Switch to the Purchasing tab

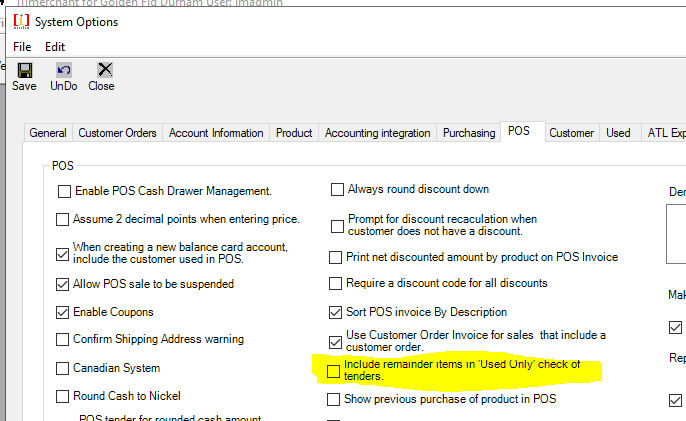469,133
